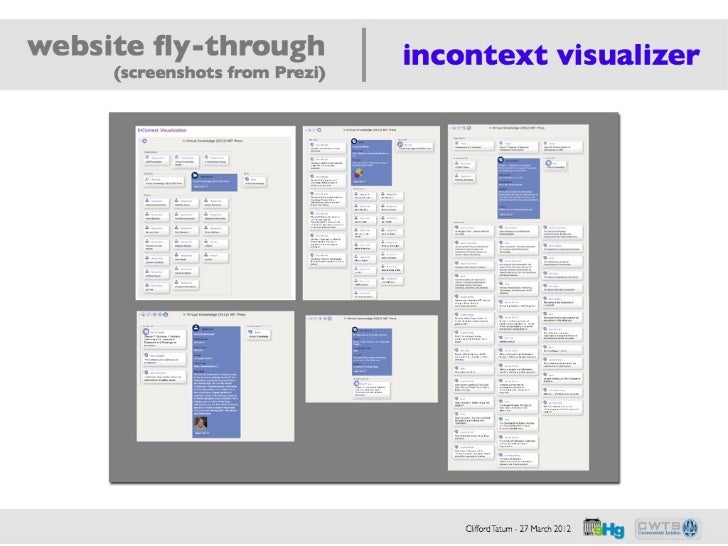Open the bottom-left screenshot with the person photo
This screenshot has height=546, width=728.
coord(215,376)
